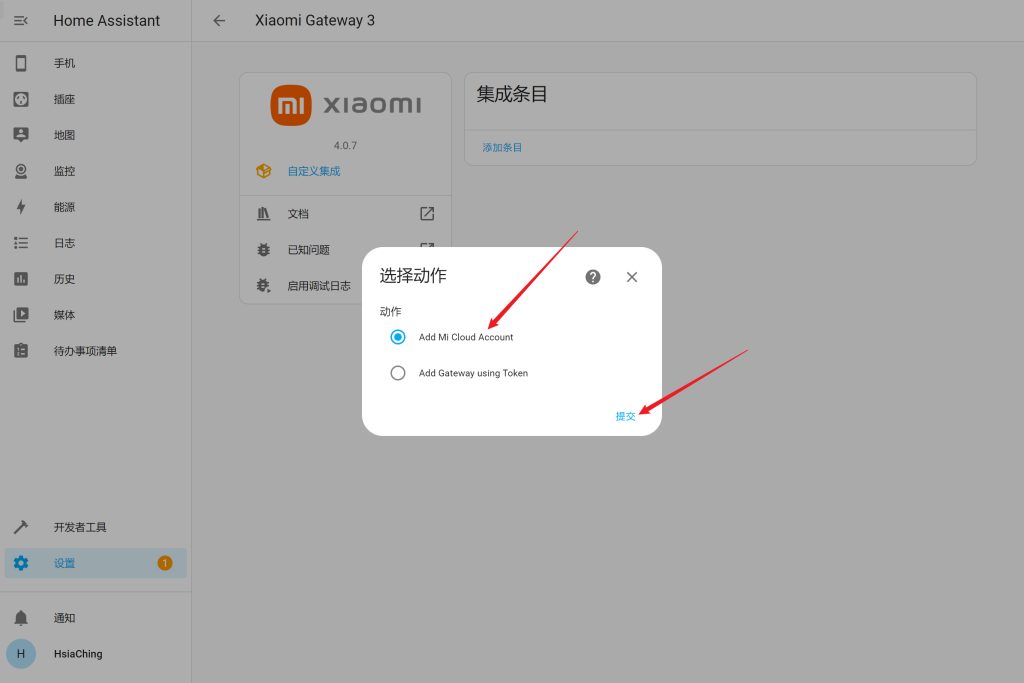Open the 已知问题 known issues row label
The width and height of the screenshot is (1024, 683).
(308, 249)
